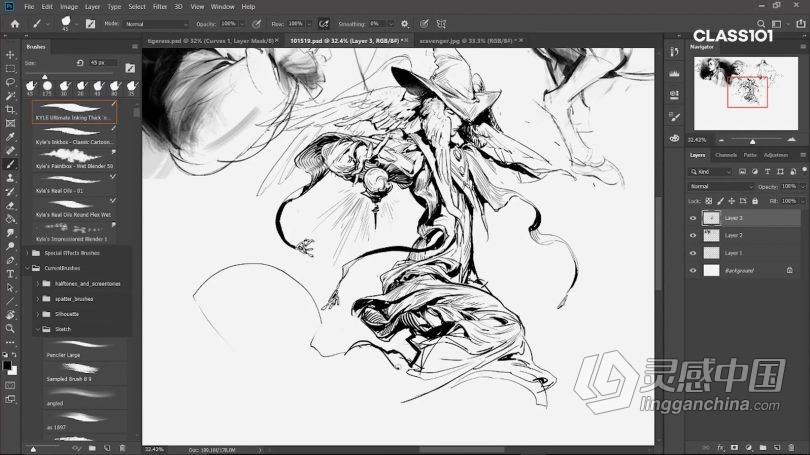This screenshot has width=810, height=455.
Task: Hide Layer 3 visibility eye
Action: [x=693, y=218]
